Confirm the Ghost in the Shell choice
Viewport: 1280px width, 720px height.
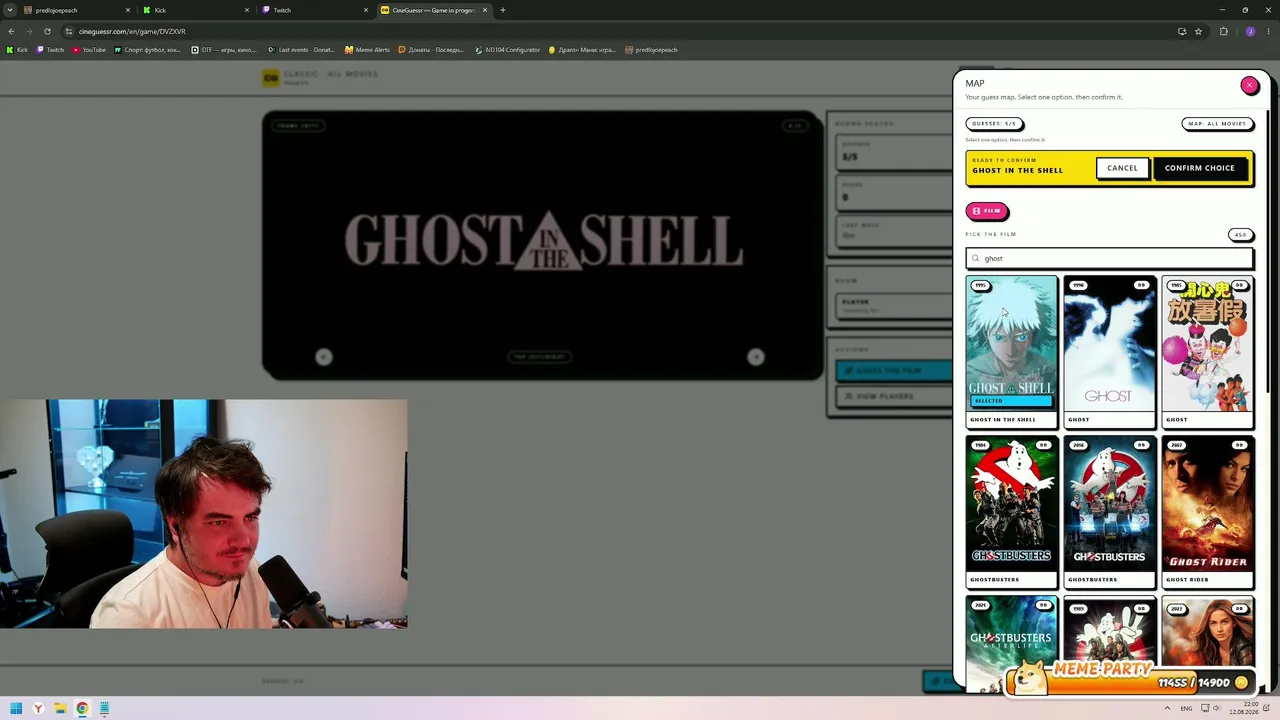pyautogui.click(x=1199, y=168)
